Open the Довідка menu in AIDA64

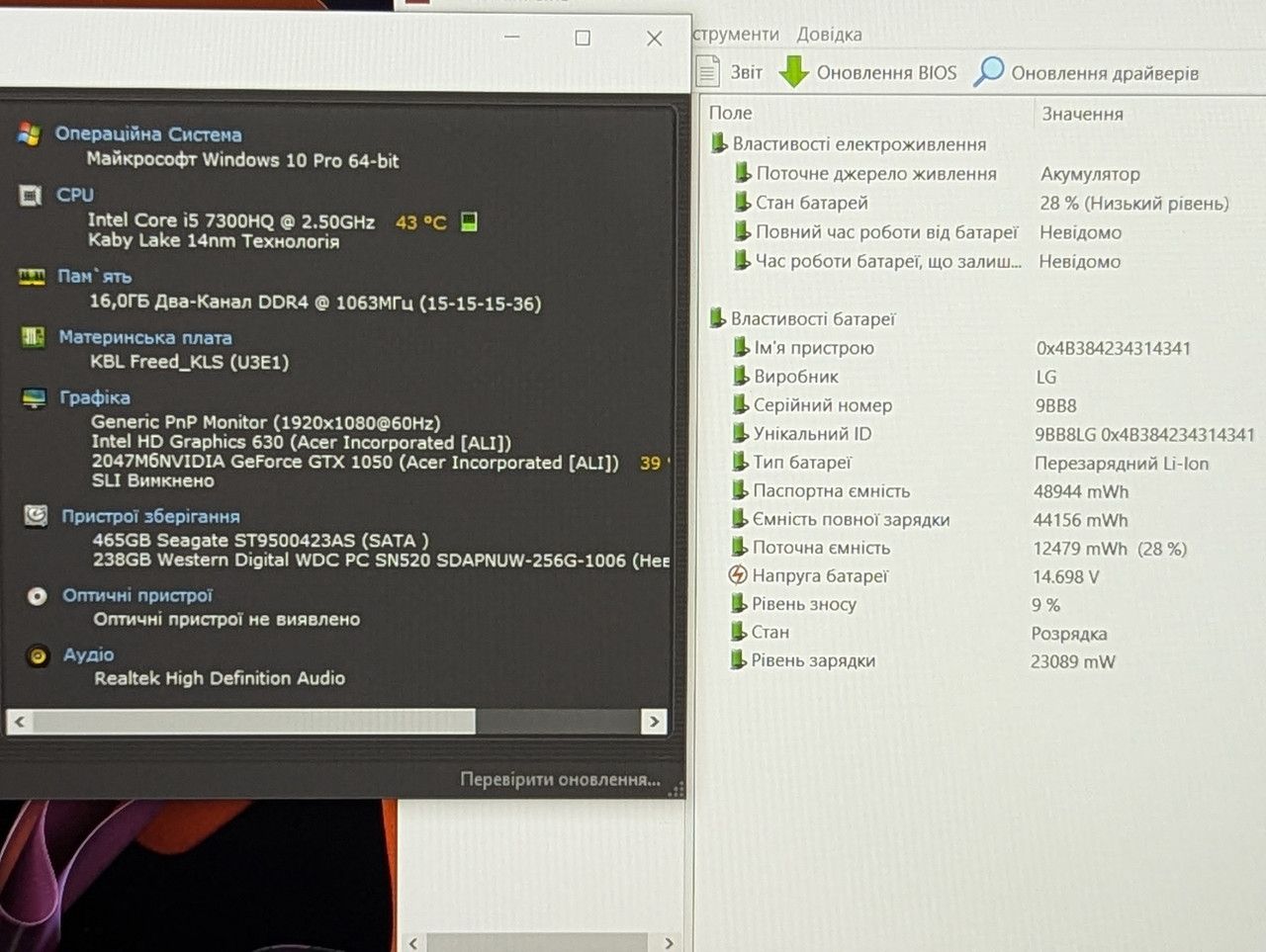[x=829, y=35]
